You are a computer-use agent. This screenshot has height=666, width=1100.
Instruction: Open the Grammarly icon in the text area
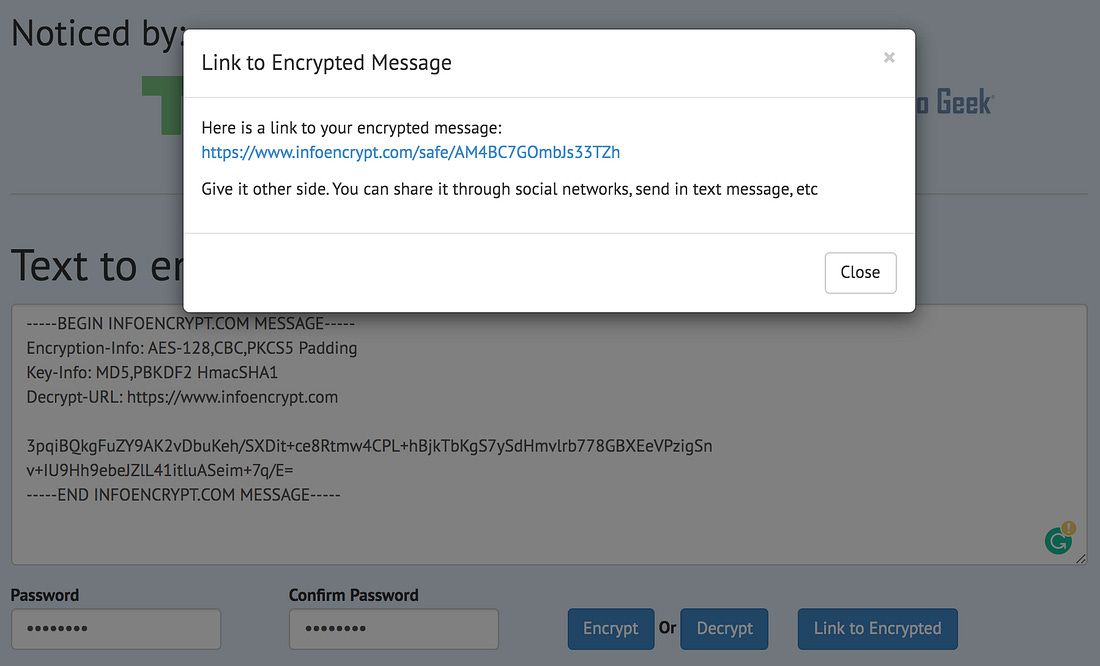[1057, 541]
